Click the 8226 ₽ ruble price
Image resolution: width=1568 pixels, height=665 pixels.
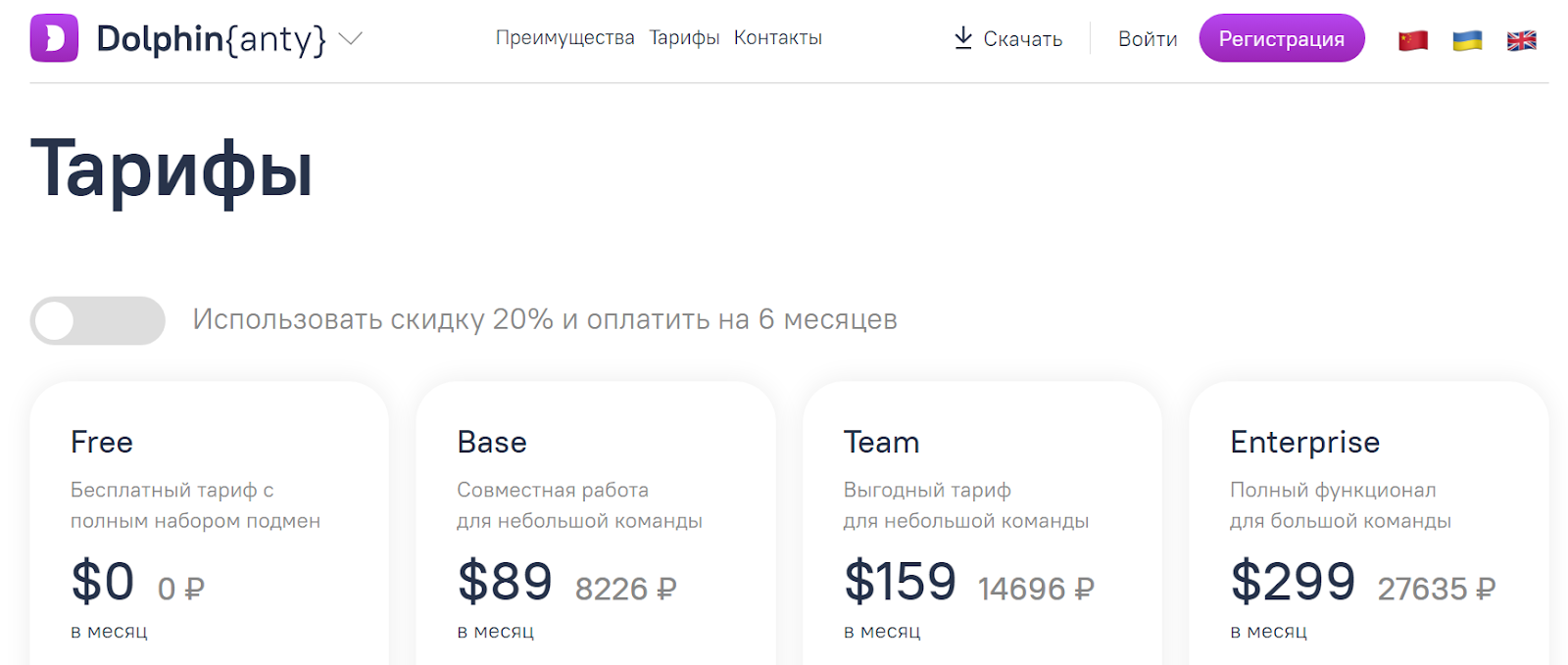626,589
